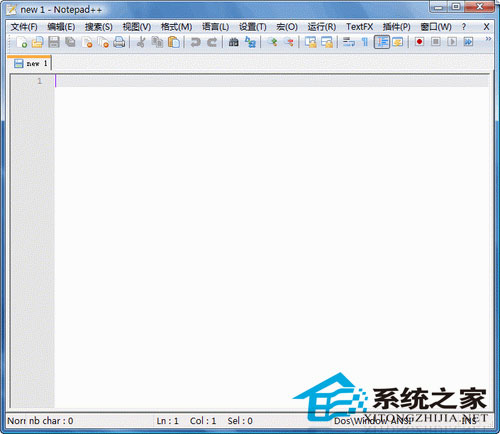Click the Print toolbar icon
The image size is (500, 434).
click(x=119, y=42)
